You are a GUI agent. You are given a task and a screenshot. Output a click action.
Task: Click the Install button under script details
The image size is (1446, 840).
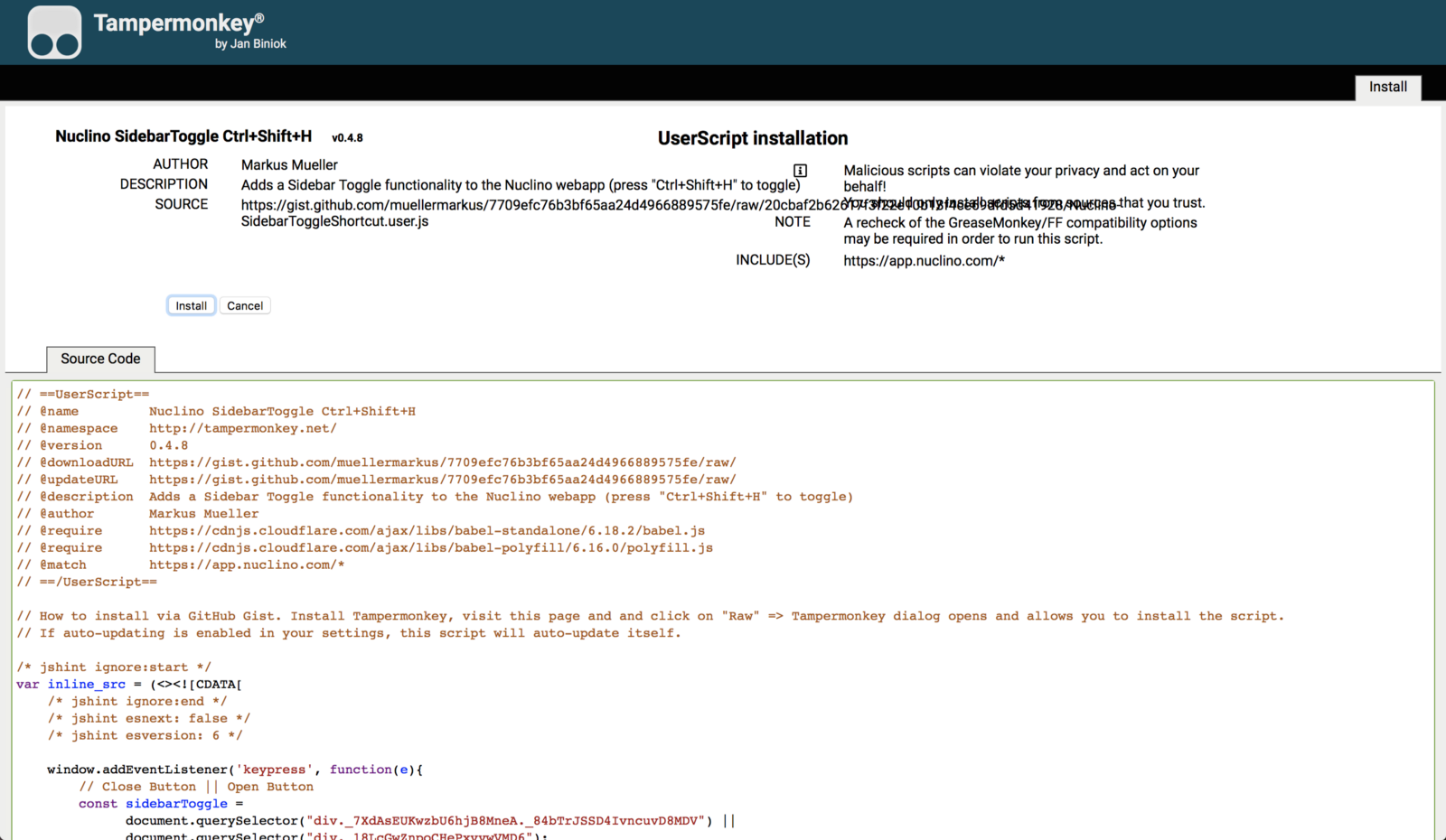(191, 305)
